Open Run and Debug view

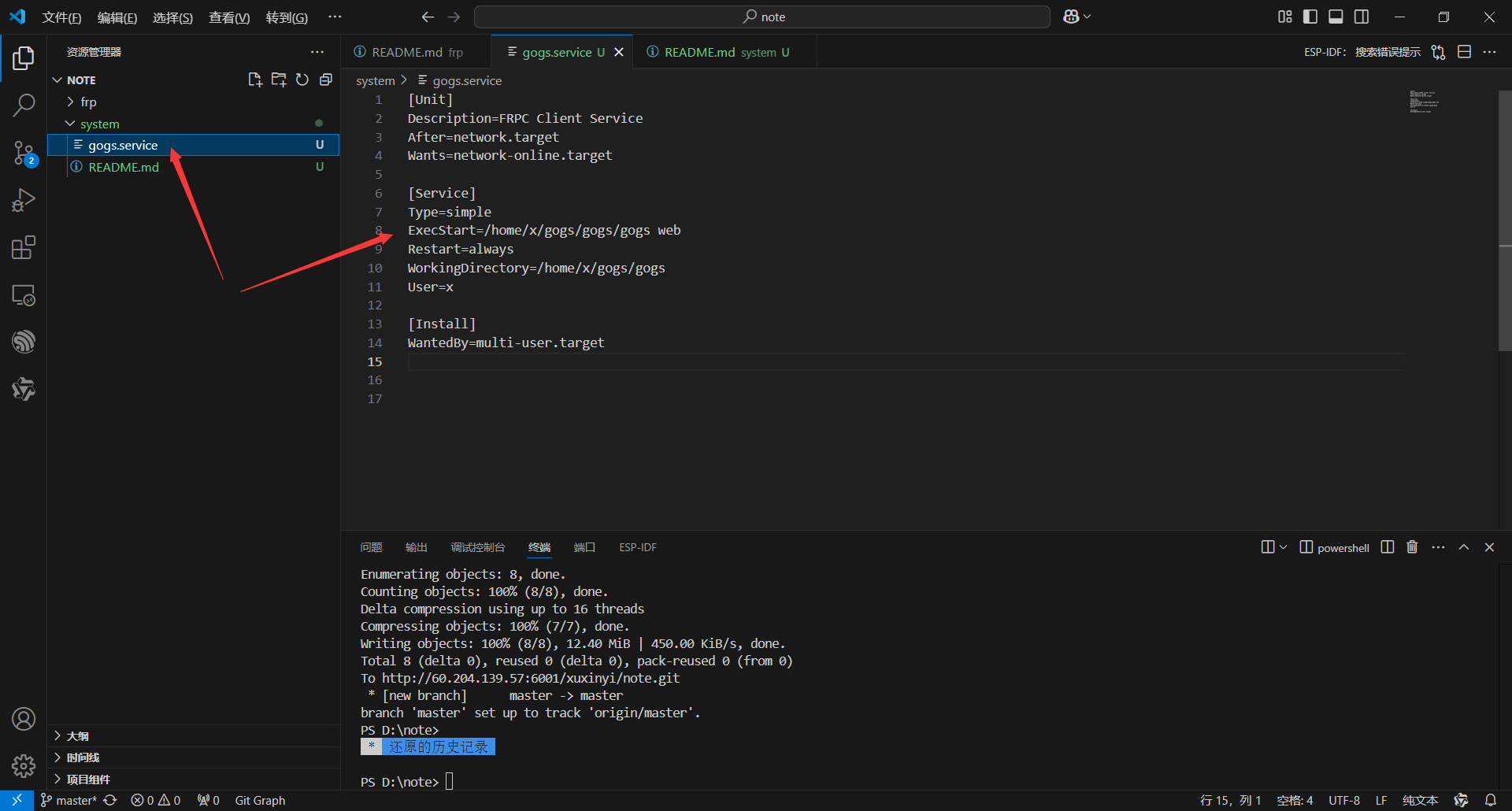(24, 200)
